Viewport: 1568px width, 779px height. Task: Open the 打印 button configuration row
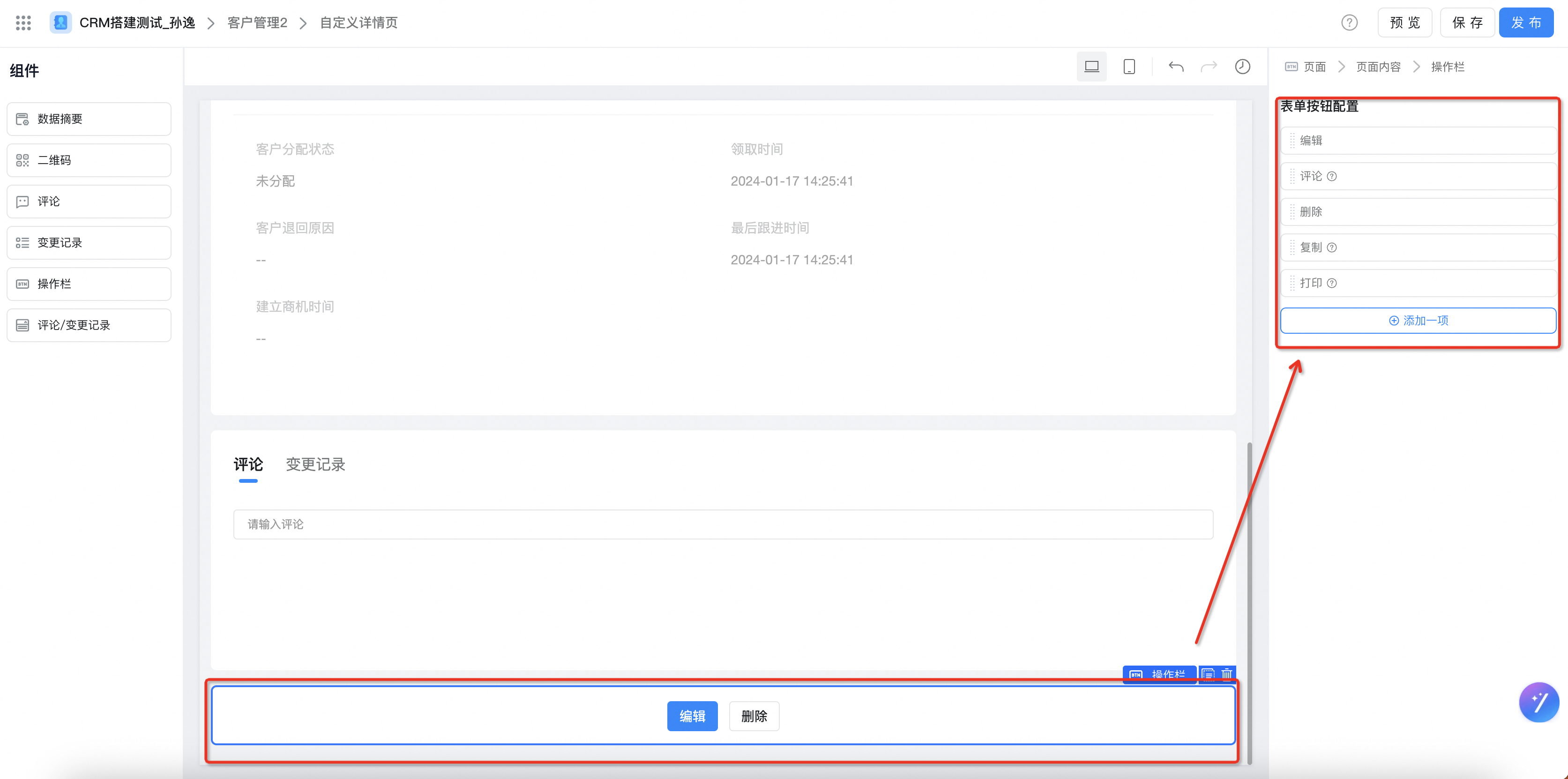(x=1418, y=283)
